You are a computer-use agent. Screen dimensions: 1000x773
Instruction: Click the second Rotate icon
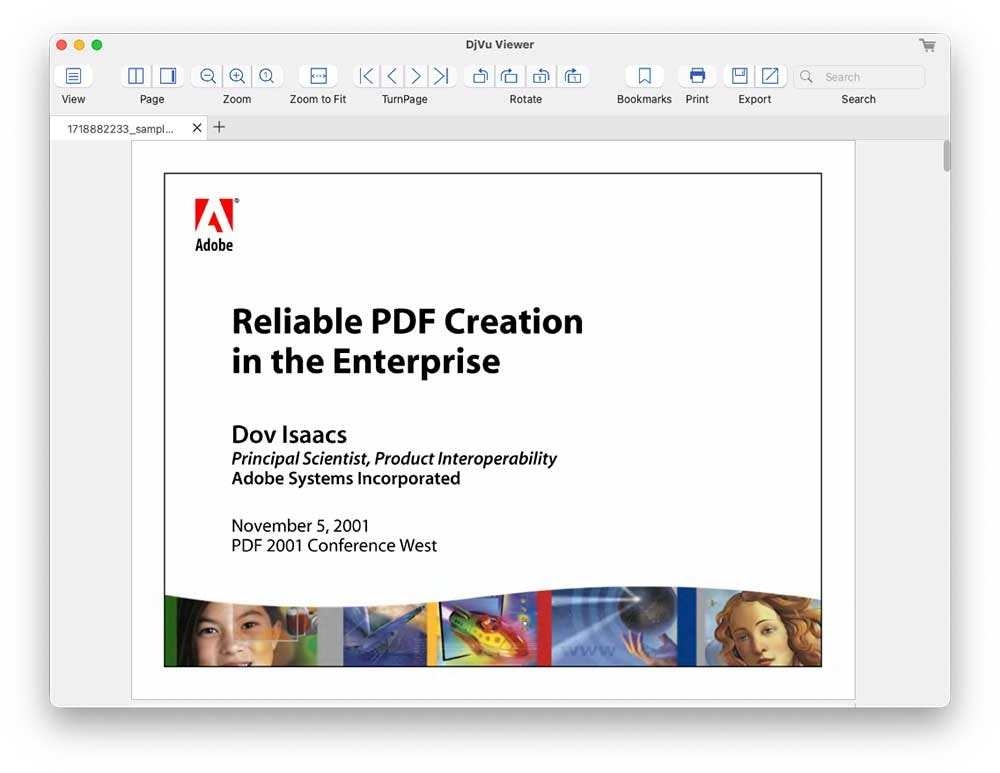[x=510, y=77]
